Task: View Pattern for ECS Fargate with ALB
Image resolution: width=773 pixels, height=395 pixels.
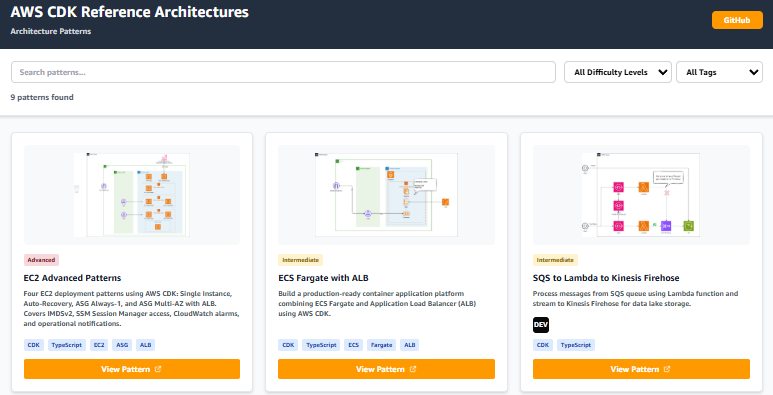Action: [386, 369]
